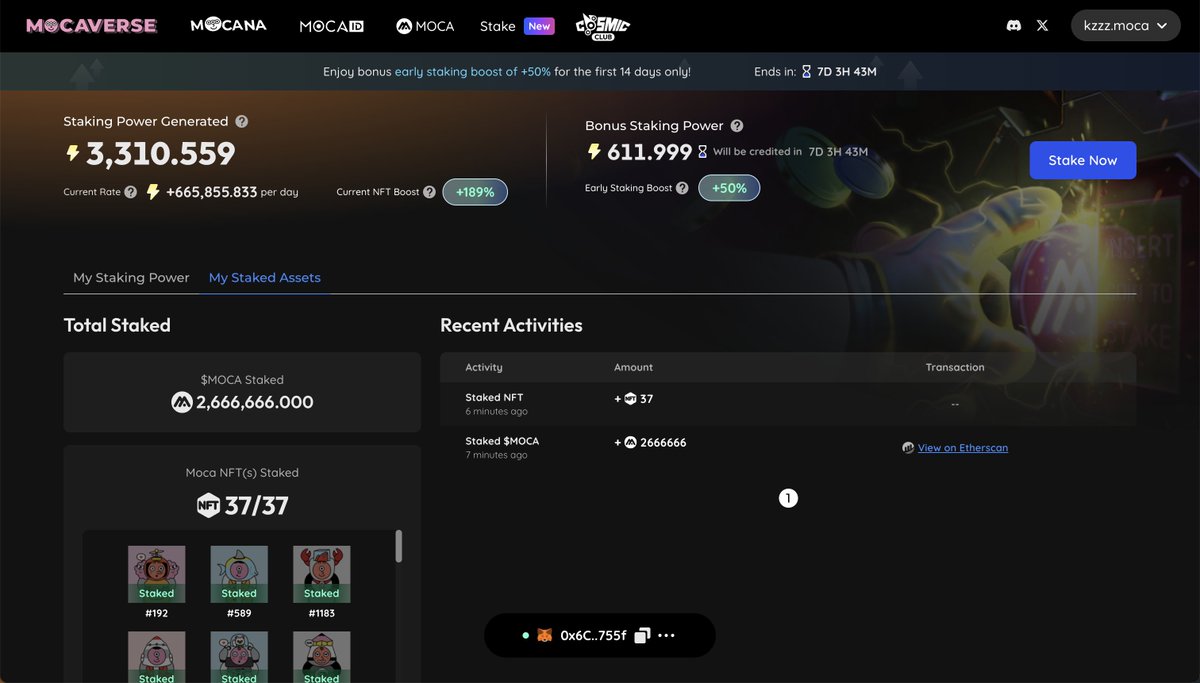Viewport: 1200px width, 683px height.
Task: Click the Staked $MOCA activity row text
Action: click(502, 441)
